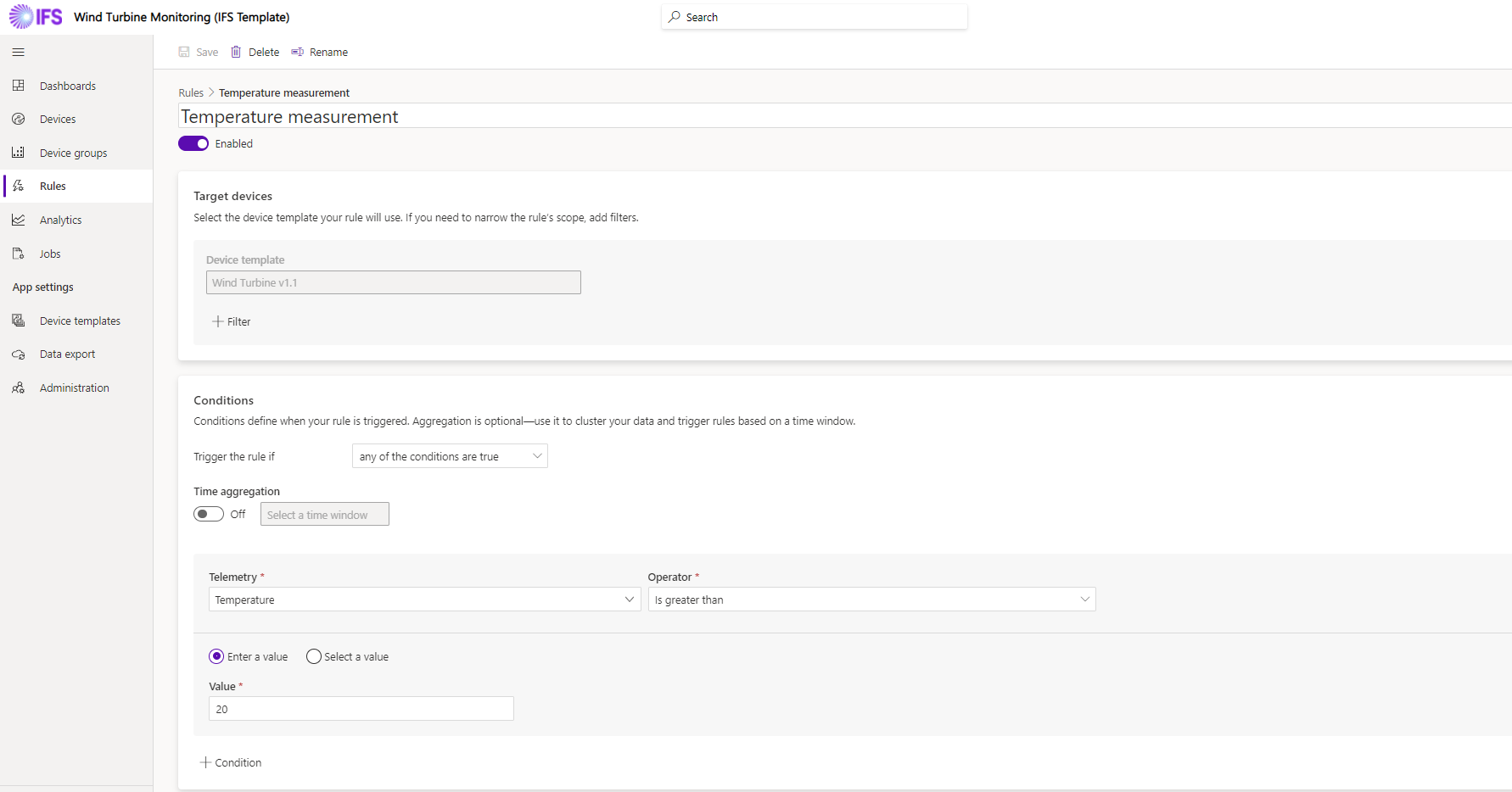Disable the rule's Enabled toggle
This screenshot has height=792, width=1512.
coord(193,143)
